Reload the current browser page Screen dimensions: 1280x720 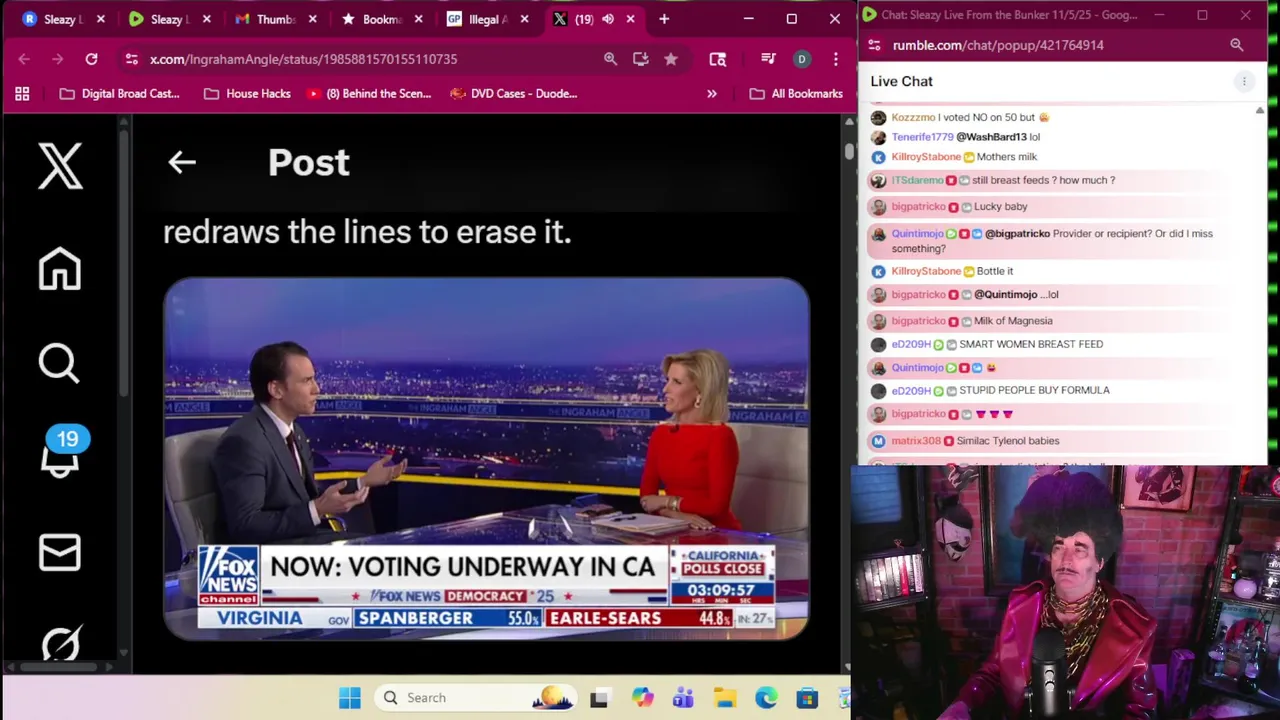[x=91, y=59]
